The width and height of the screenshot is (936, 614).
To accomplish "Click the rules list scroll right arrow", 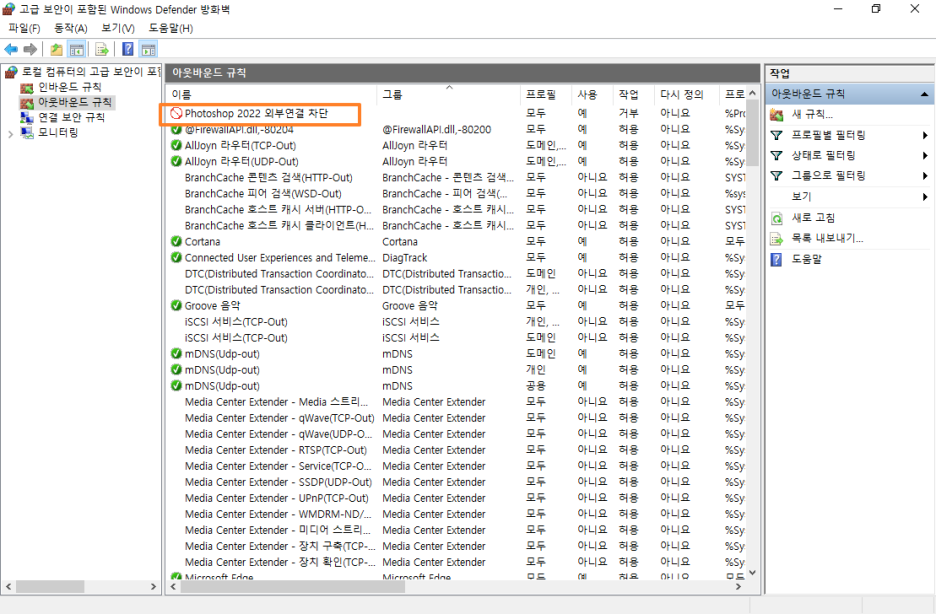I will [739, 587].
